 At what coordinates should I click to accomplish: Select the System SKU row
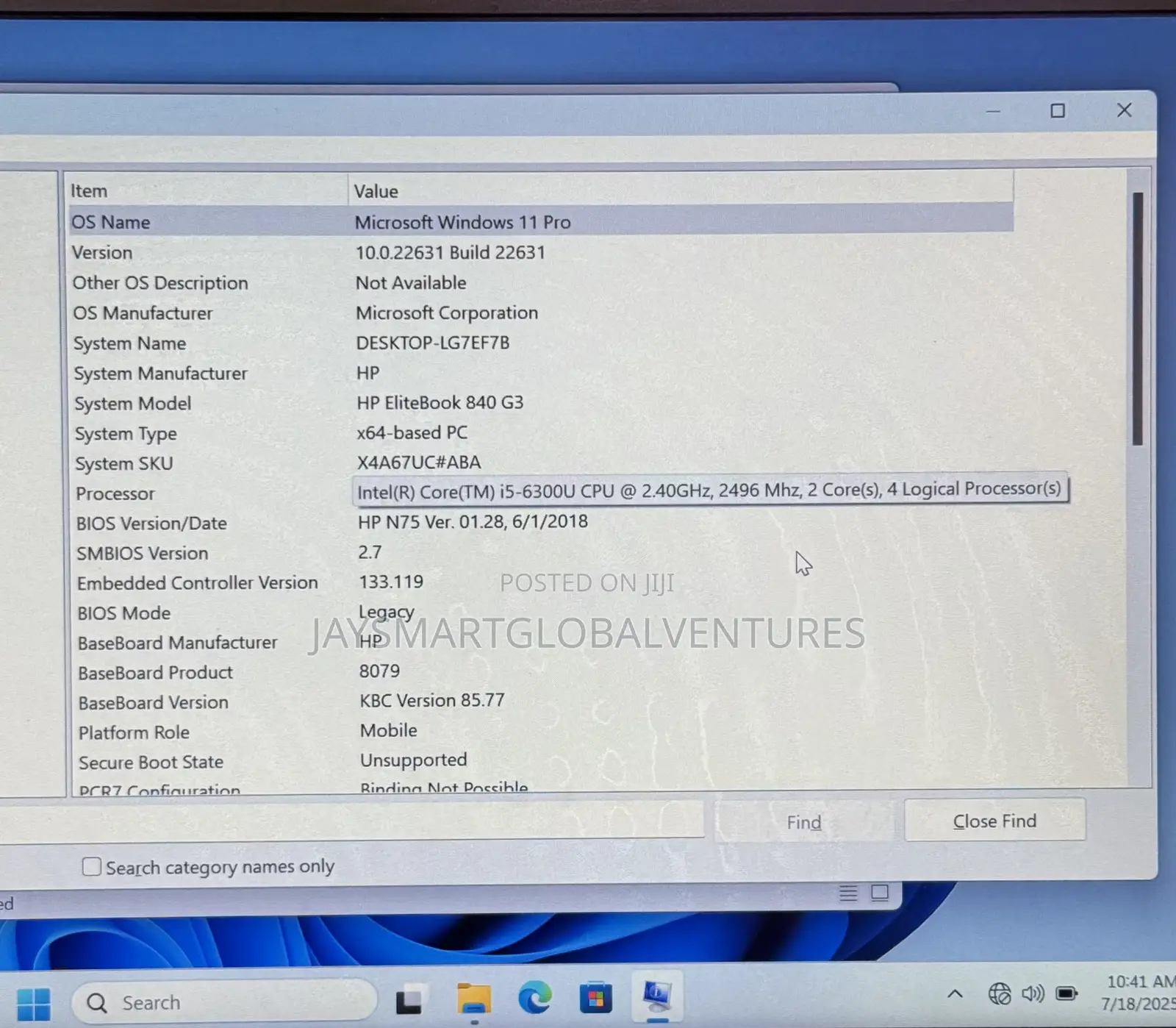[x=540, y=463]
